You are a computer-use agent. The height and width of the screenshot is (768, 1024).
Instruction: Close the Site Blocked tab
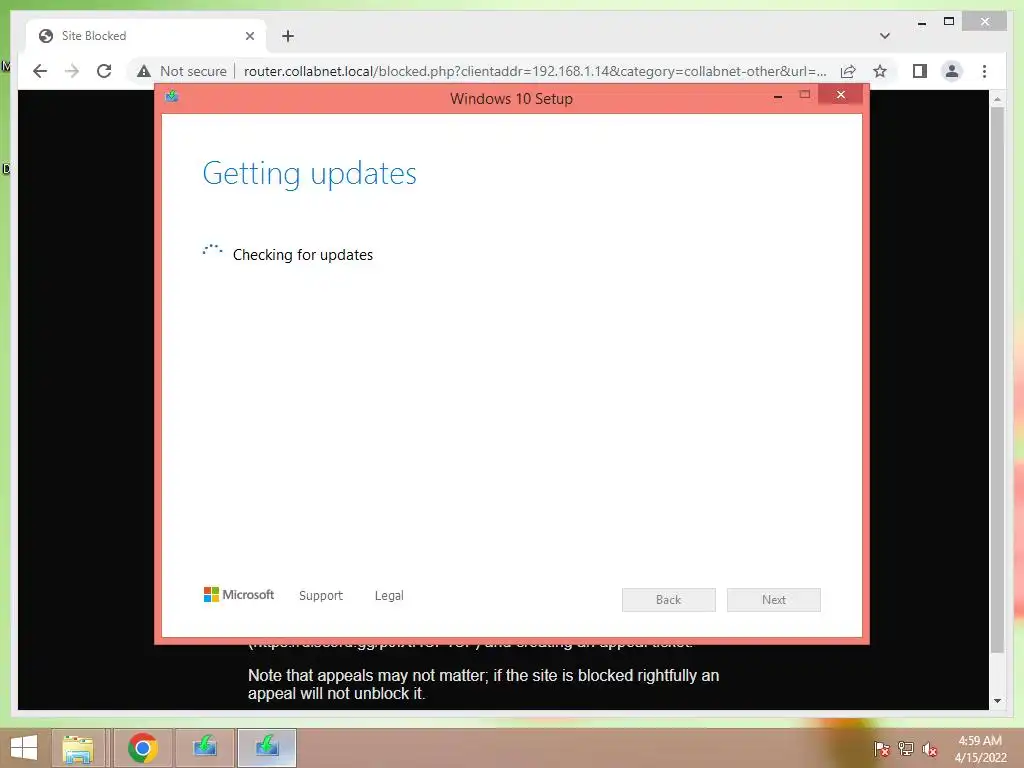pyautogui.click(x=249, y=36)
